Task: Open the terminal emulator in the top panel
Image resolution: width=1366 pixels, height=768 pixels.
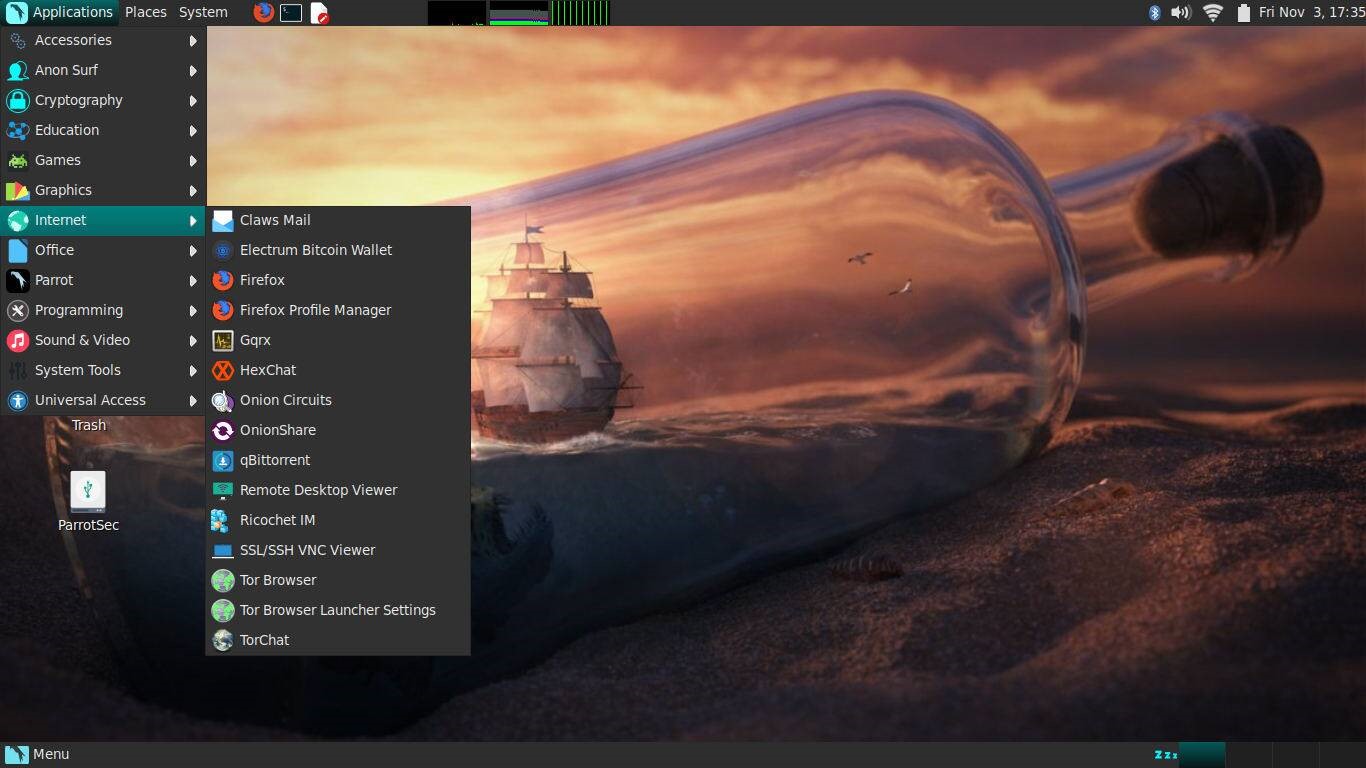Action: 290,13
